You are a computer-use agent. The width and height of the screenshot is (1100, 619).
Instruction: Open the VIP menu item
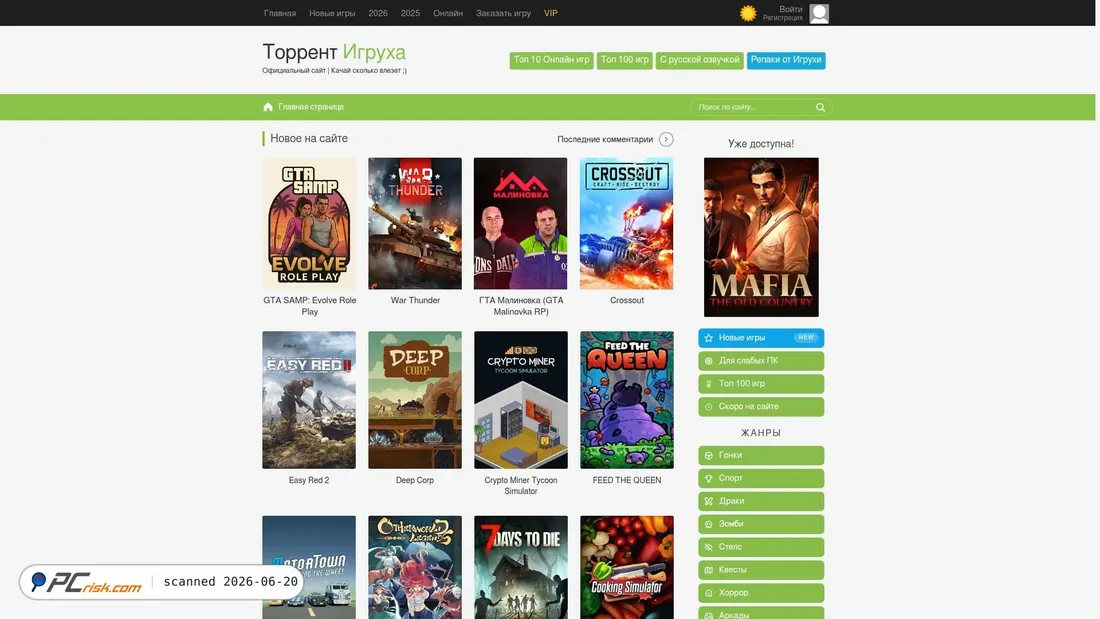[x=551, y=13]
